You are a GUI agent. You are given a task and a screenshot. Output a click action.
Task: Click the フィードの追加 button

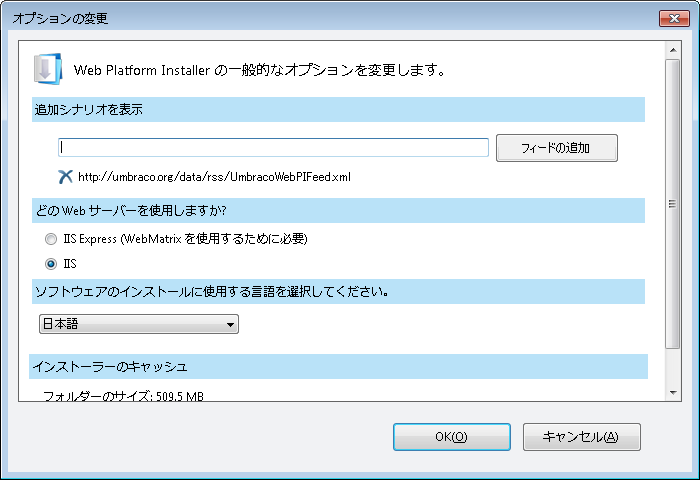pyautogui.click(x=557, y=148)
